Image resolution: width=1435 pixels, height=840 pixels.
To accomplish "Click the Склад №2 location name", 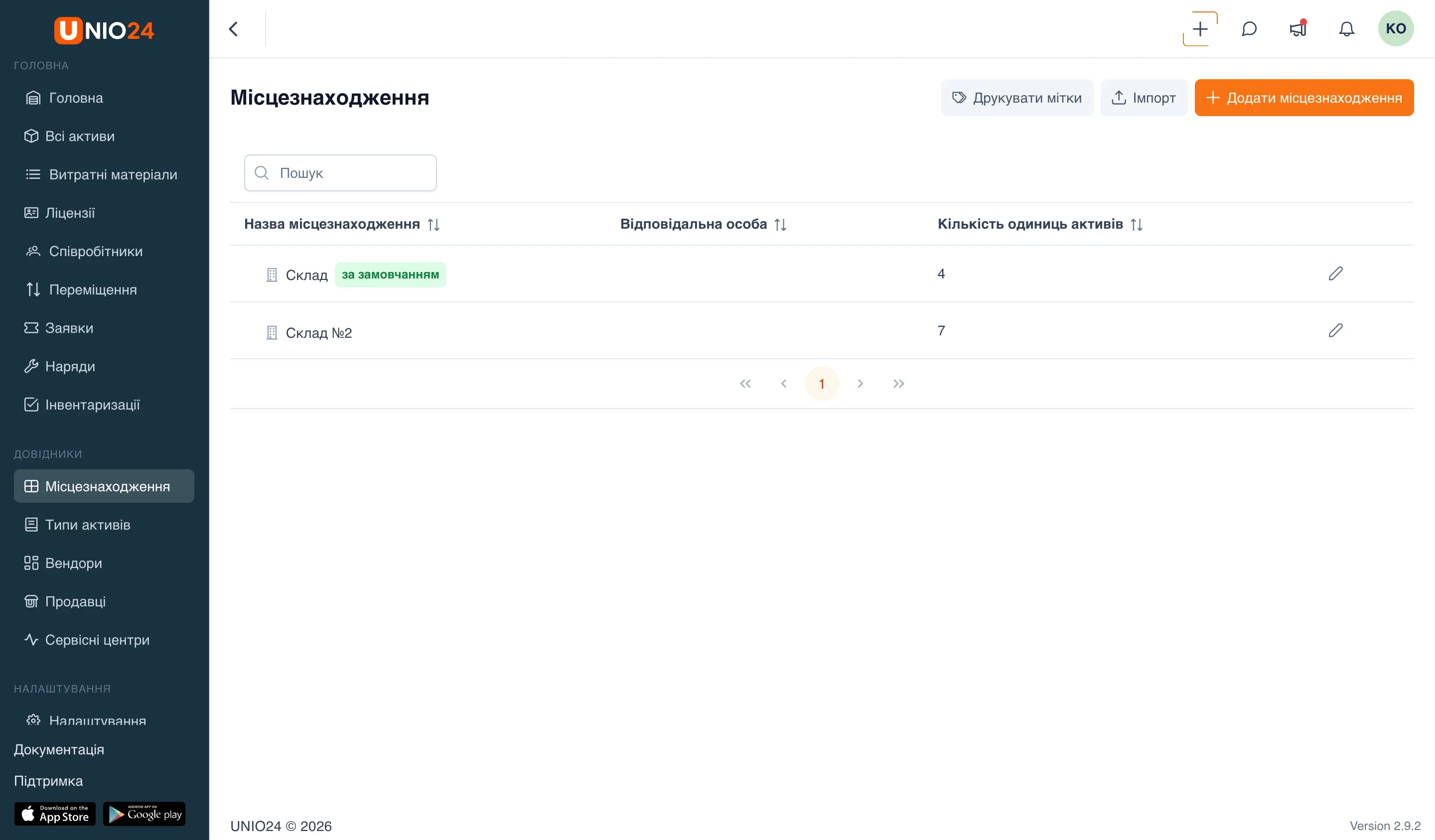I will point(319,333).
